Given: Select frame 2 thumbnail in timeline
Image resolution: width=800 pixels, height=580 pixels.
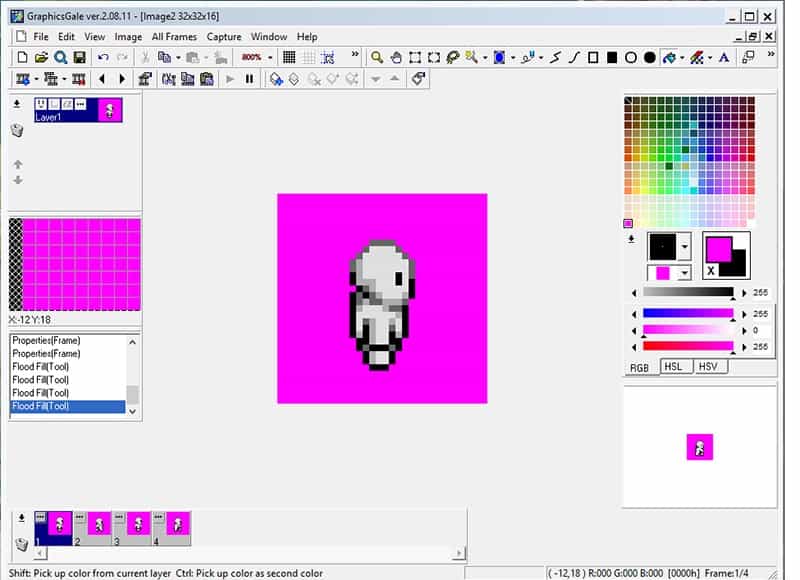Looking at the screenshot, I should tap(99, 524).
